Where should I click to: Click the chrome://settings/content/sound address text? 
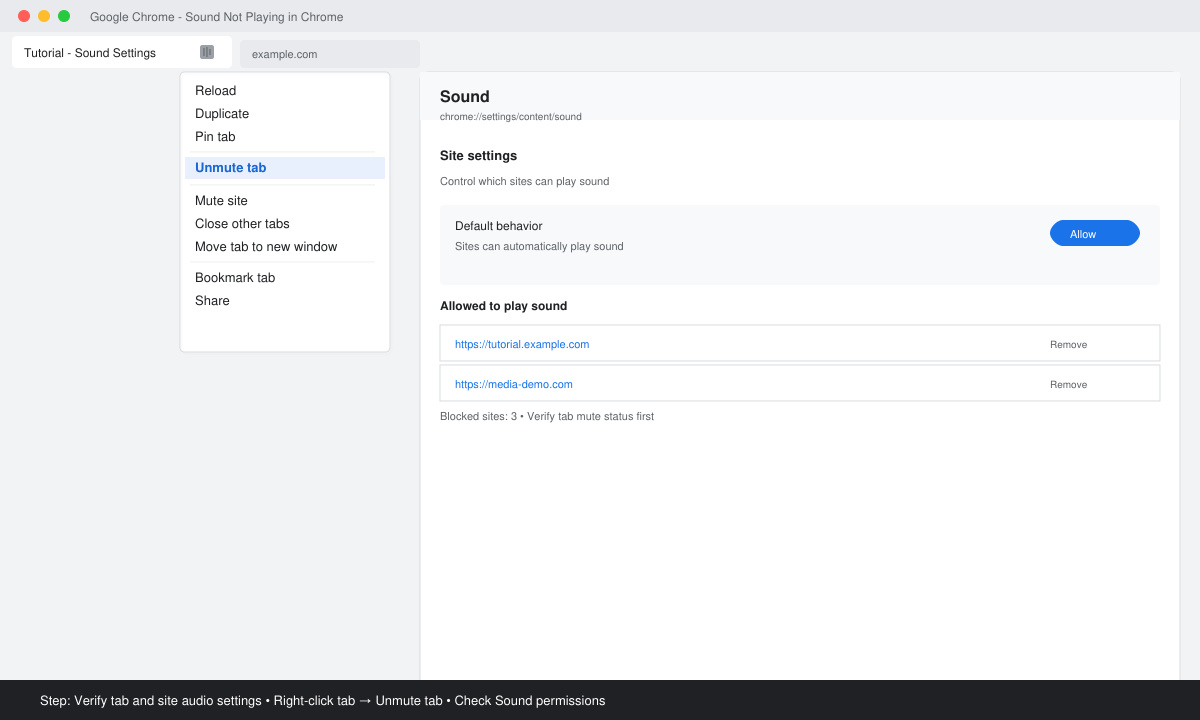tap(511, 117)
